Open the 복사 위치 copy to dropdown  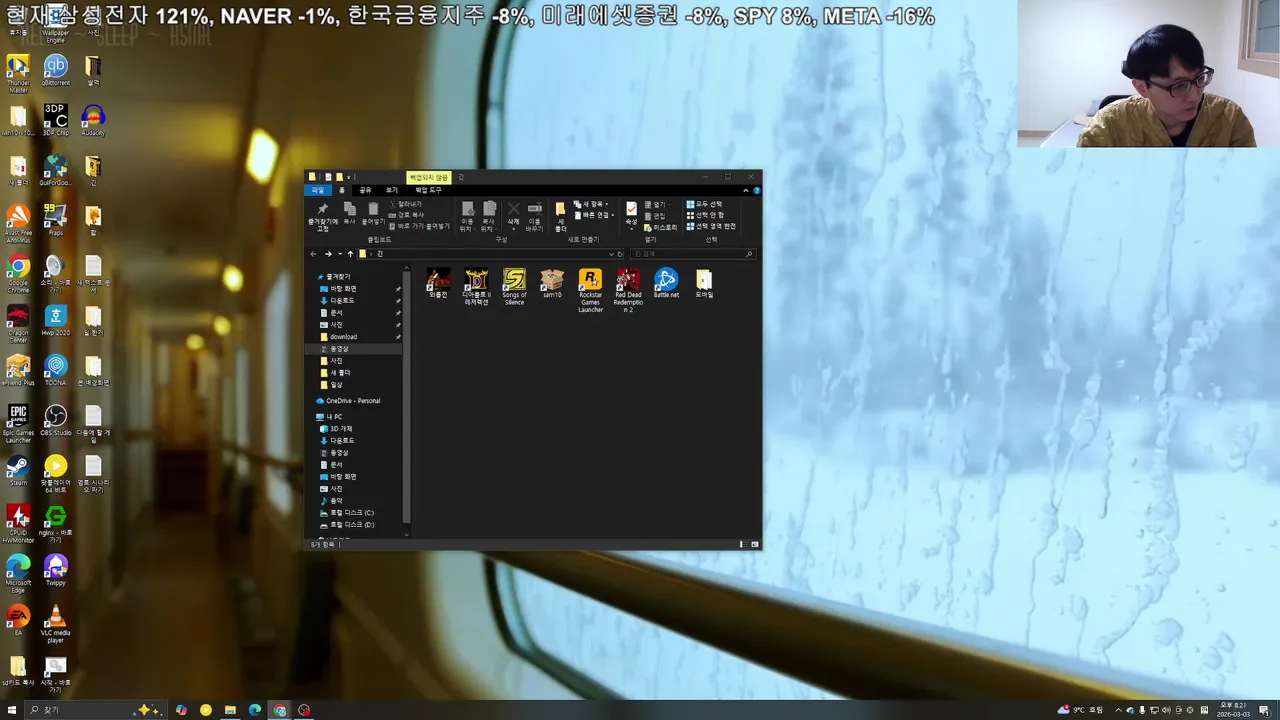coord(488,217)
